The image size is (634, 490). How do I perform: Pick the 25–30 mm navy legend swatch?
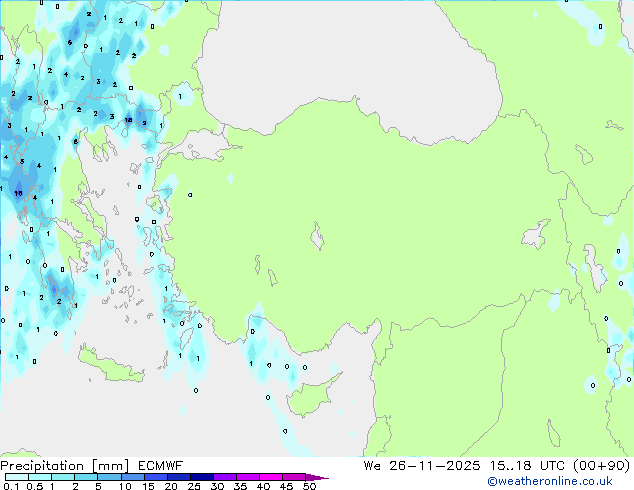point(202,477)
